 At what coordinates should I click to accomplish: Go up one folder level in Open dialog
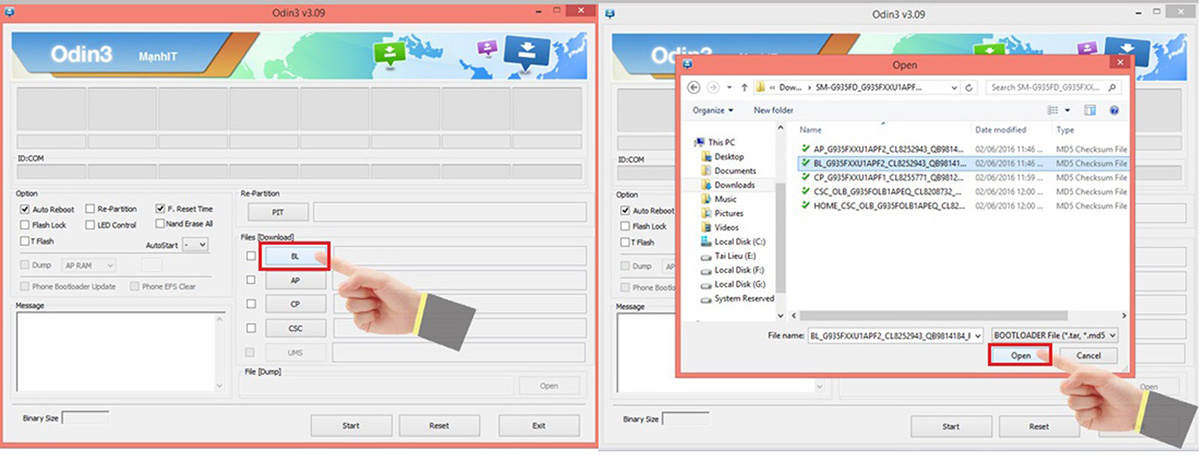[x=745, y=88]
